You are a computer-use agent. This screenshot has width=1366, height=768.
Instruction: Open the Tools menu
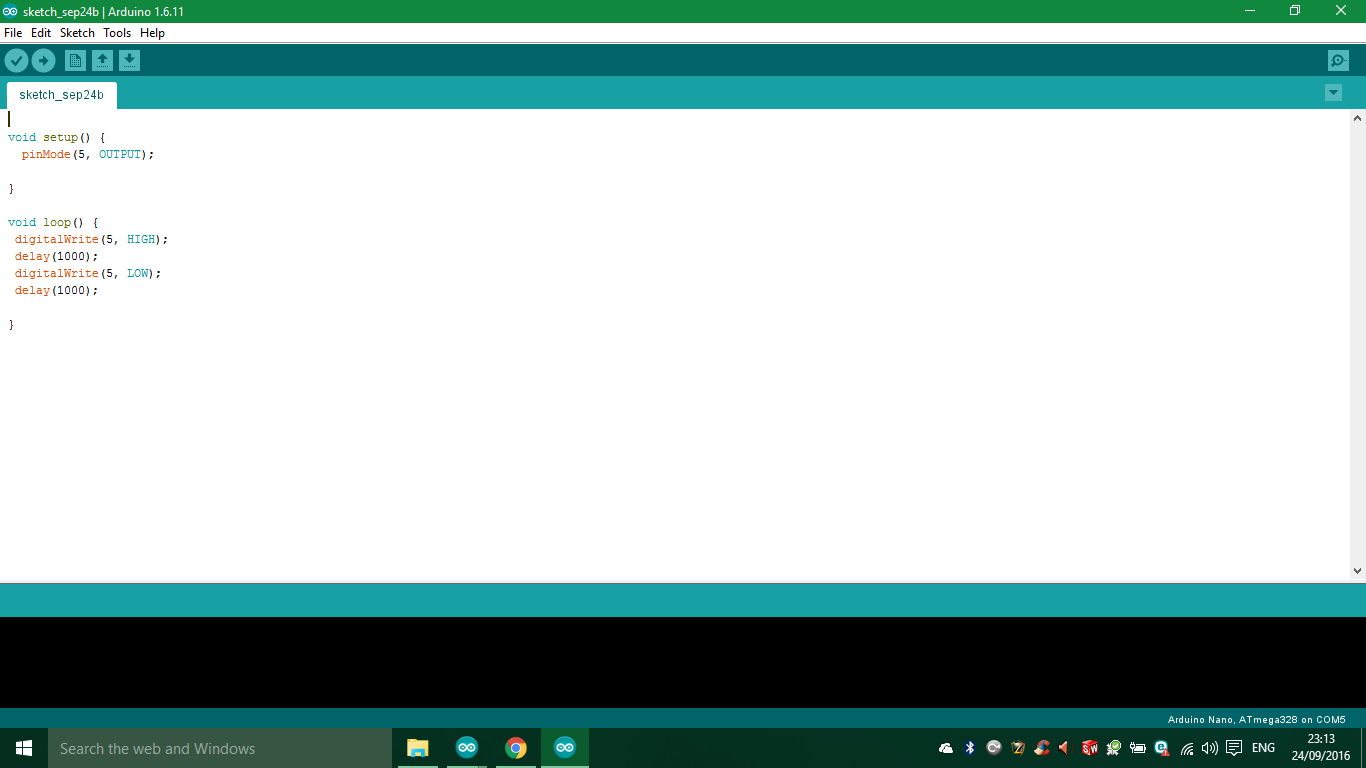pos(117,33)
